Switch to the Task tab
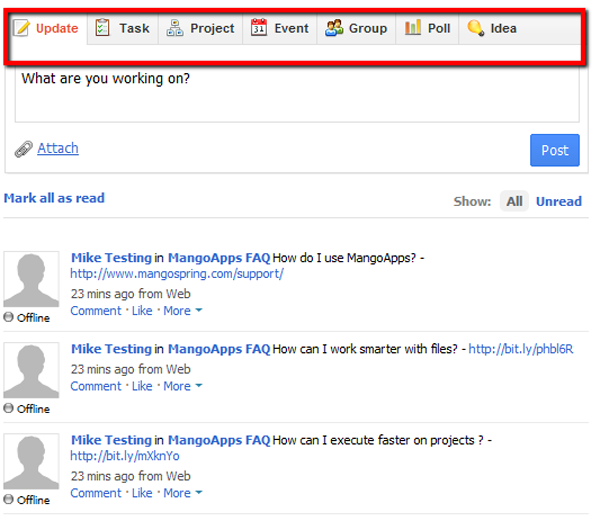600x521 pixels. [x=123, y=28]
